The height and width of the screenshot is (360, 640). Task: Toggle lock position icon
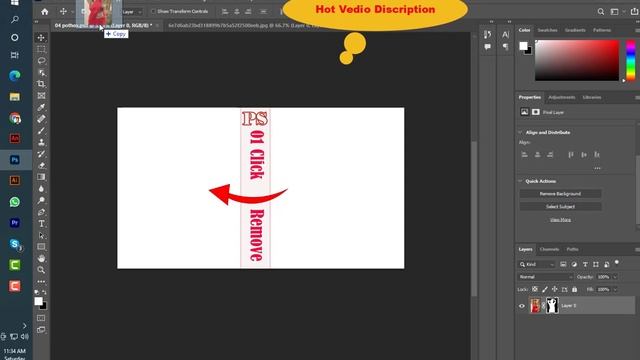tap(554, 289)
